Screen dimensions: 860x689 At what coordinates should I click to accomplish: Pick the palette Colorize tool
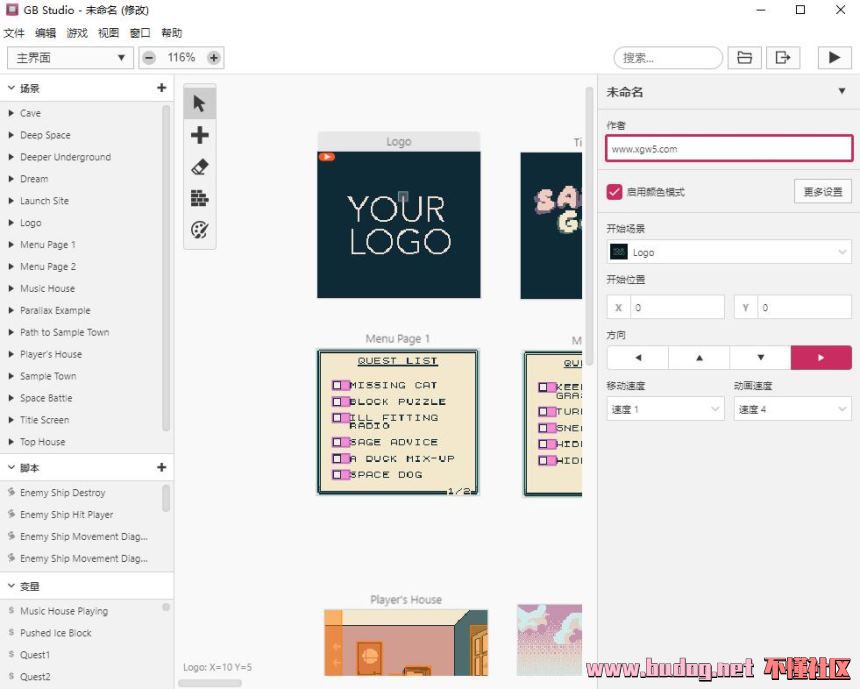point(199,230)
